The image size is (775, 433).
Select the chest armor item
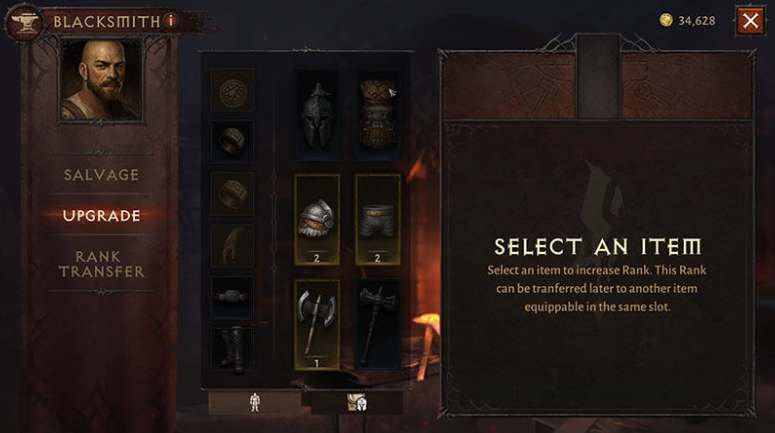tap(378, 115)
